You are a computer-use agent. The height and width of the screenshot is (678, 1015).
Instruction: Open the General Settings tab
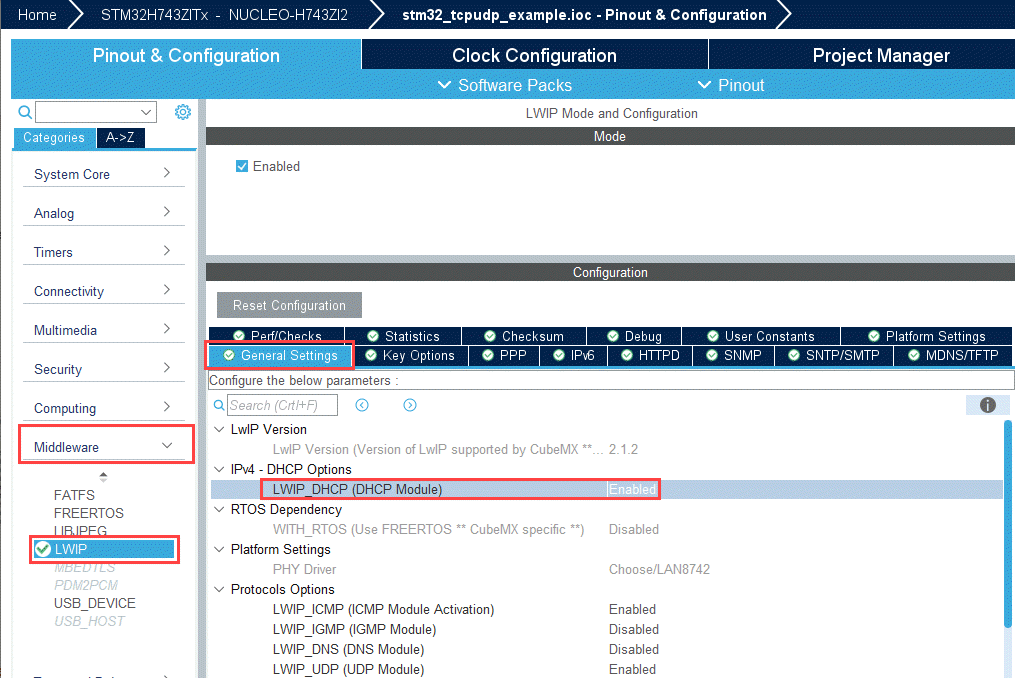(x=280, y=356)
